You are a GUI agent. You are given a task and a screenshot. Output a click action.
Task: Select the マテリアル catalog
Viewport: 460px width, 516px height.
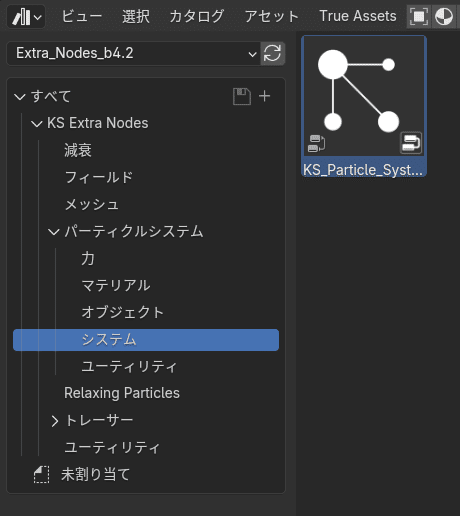116,286
